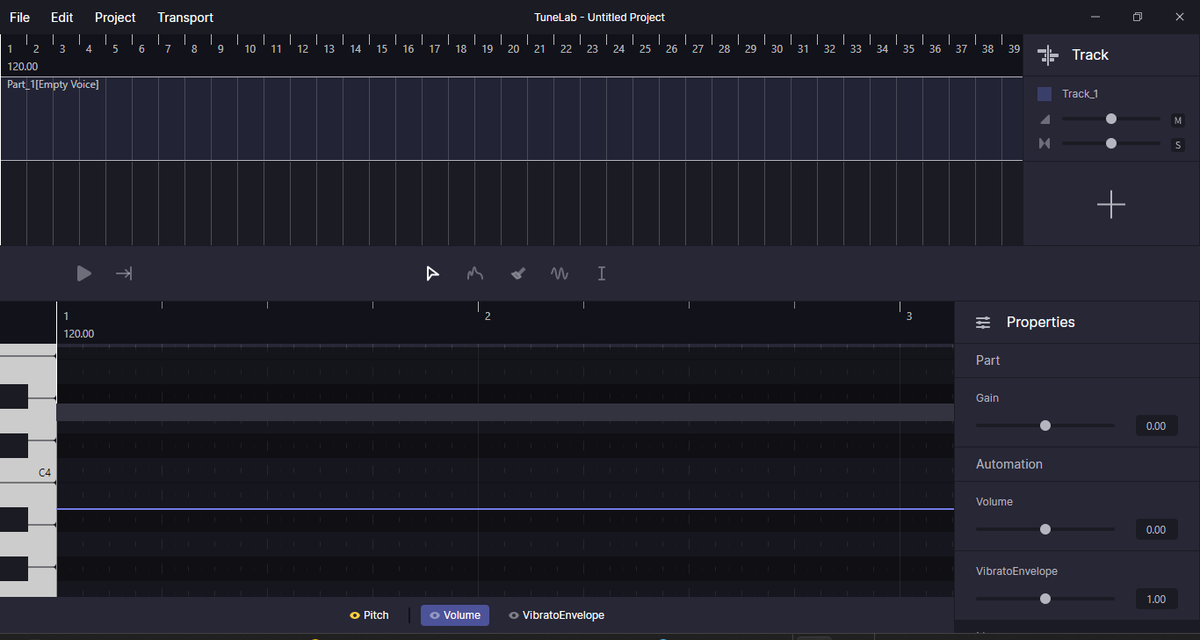Viewport: 1200px width, 640px height.
Task: Click VibratoEnvelope value field 1.00
Action: pyautogui.click(x=1156, y=599)
